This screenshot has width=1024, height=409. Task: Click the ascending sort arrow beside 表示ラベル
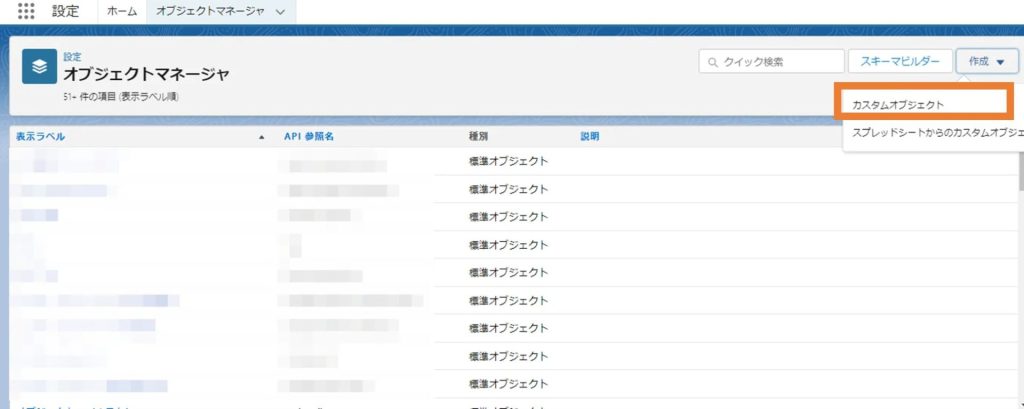pyautogui.click(x=262, y=137)
